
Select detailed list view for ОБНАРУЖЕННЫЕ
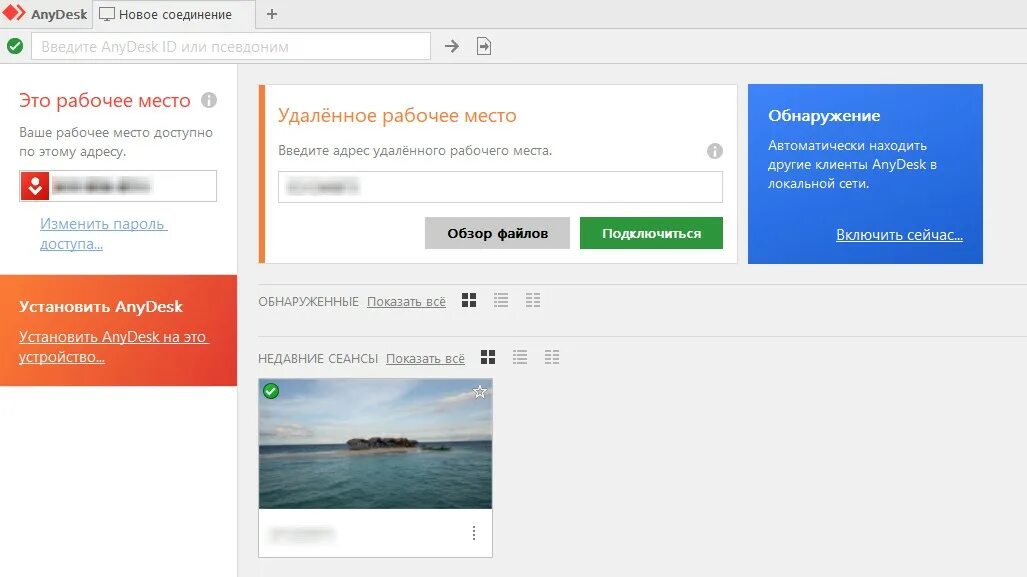pyautogui.click(x=533, y=301)
